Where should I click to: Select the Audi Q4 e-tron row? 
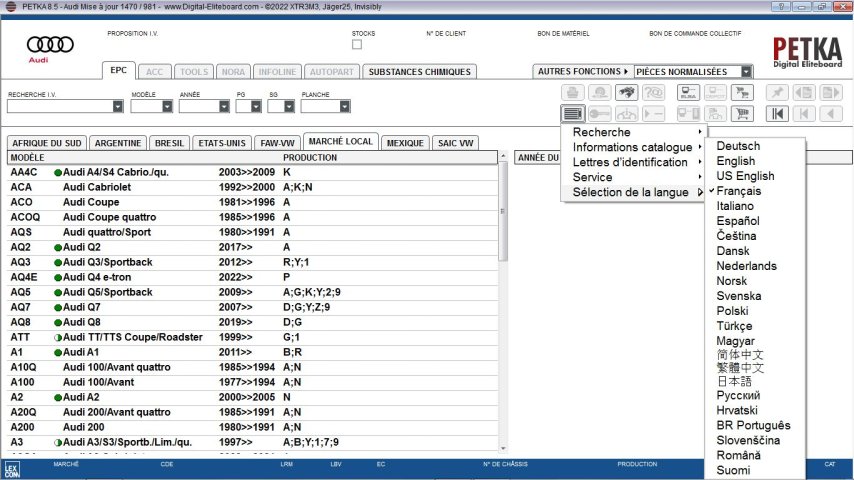point(253,277)
